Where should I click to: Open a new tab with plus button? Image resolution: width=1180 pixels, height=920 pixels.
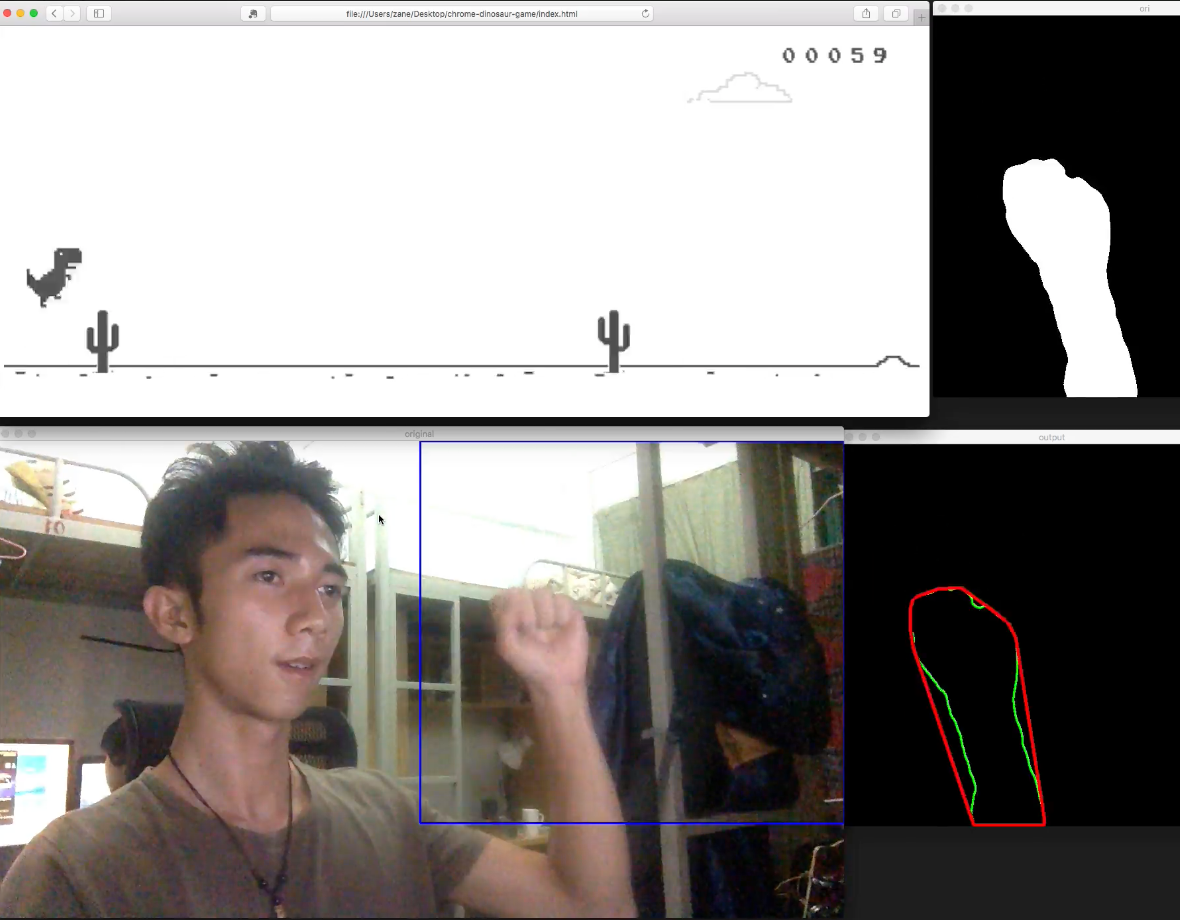[921, 17]
